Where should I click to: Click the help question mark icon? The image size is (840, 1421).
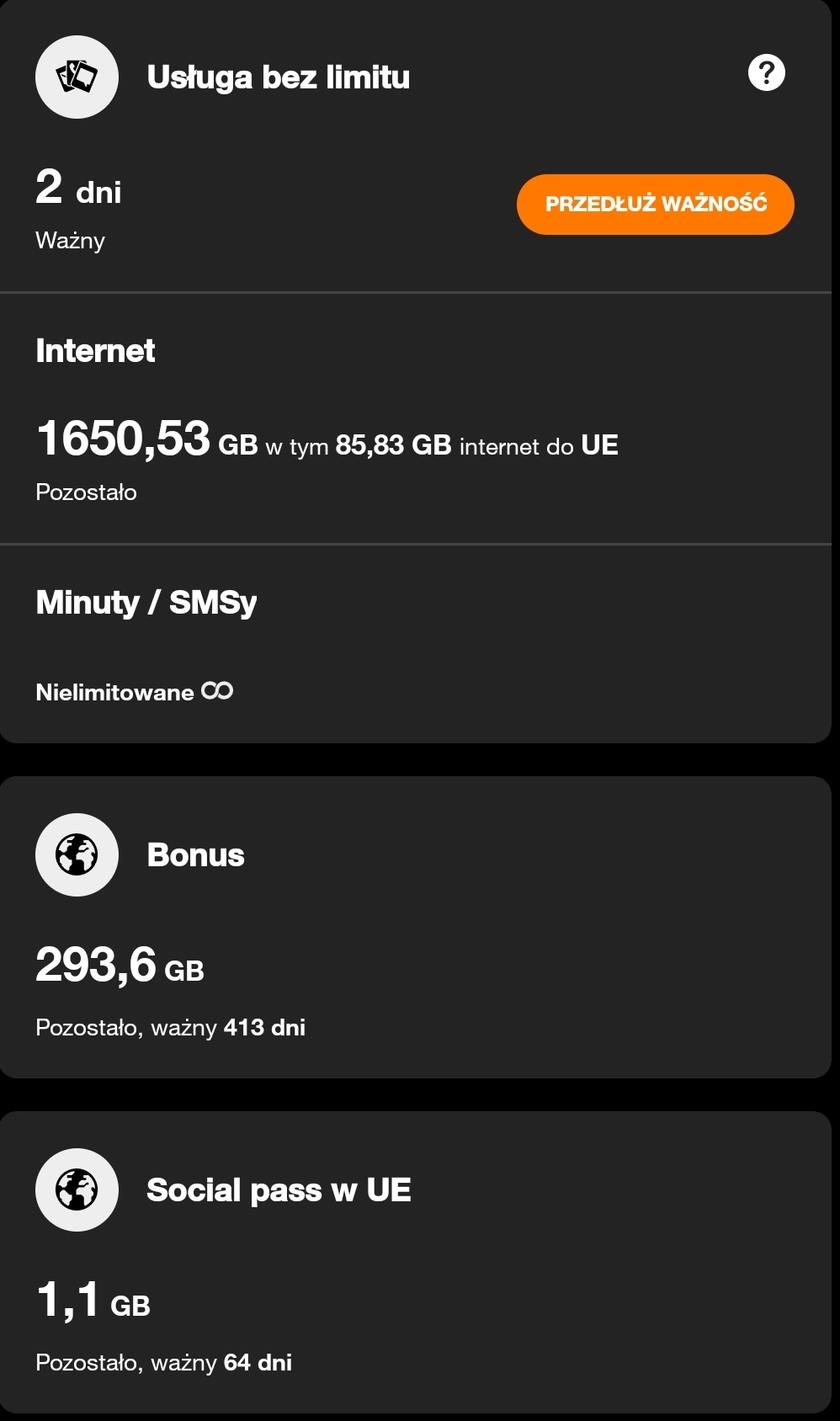coord(766,73)
